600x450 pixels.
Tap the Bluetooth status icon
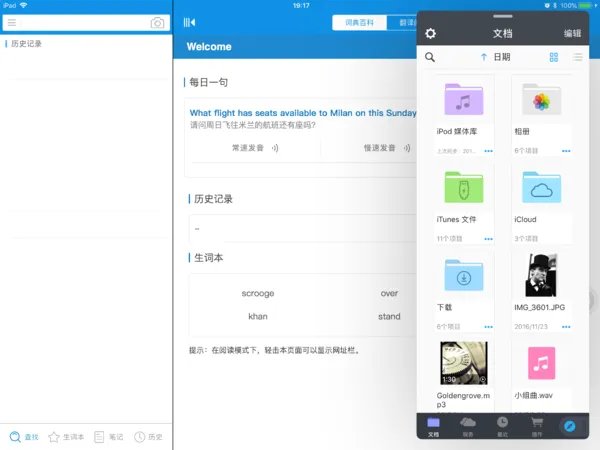pyautogui.click(x=555, y=5)
